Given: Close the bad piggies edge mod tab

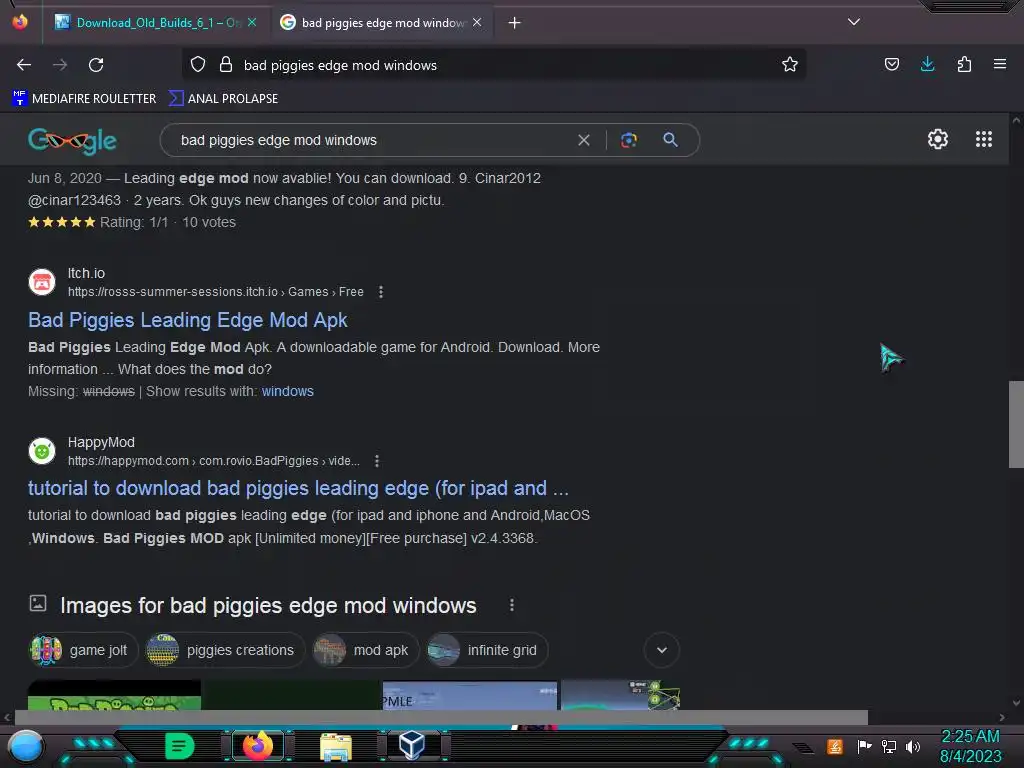Looking at the screenshot, I should pyautogui.click(x=477, y=23).
